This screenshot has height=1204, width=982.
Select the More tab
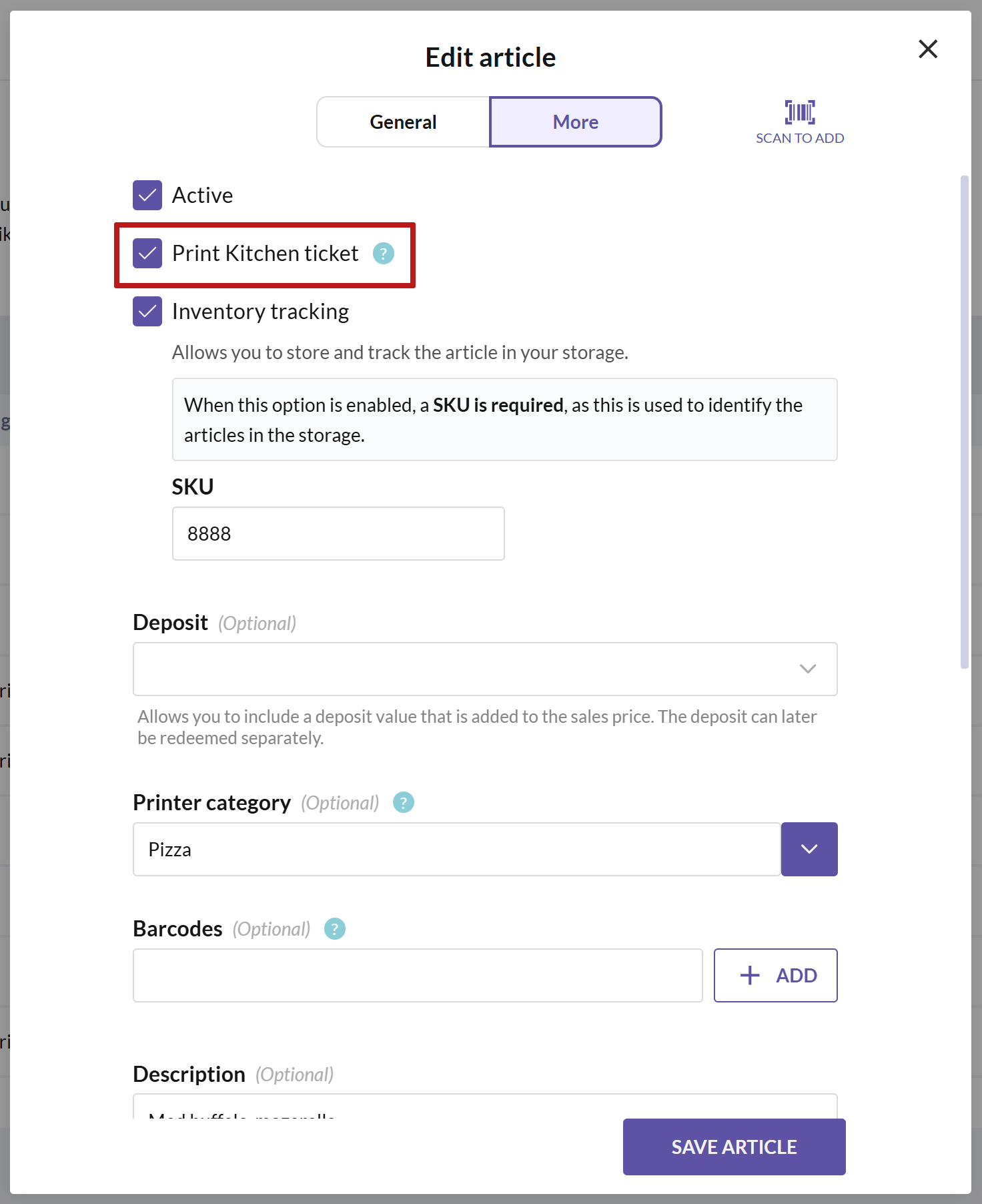click(576, 122)
